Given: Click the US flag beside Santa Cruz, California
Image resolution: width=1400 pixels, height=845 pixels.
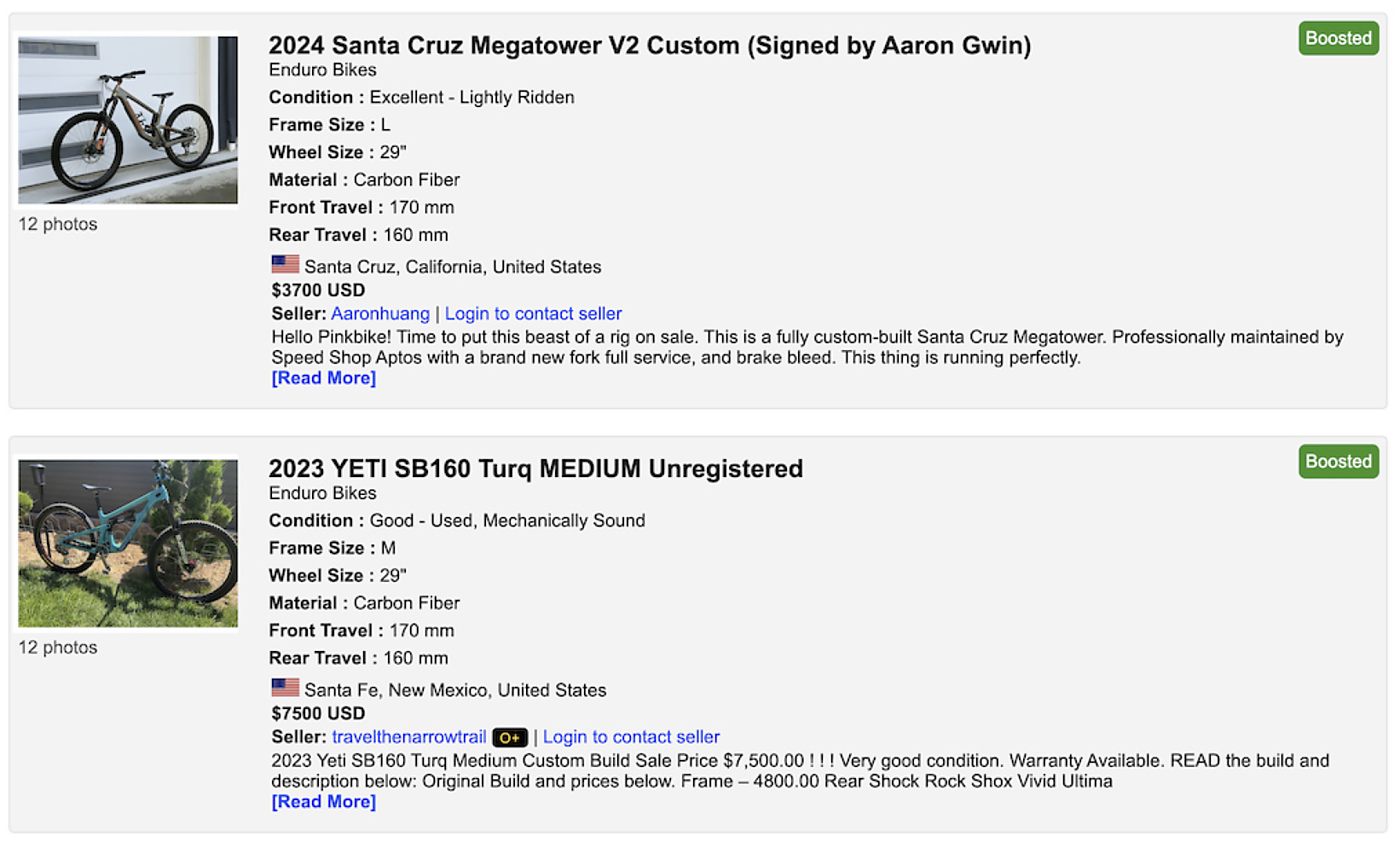Looking at the screenshot, I should 285,265.
